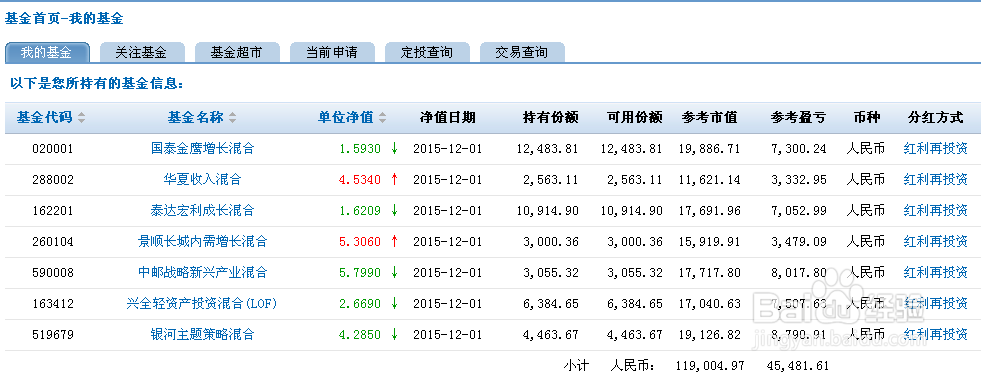Open fund 华夏收入混合
Viewport: 981px width, 373px height.
(203, 180)
